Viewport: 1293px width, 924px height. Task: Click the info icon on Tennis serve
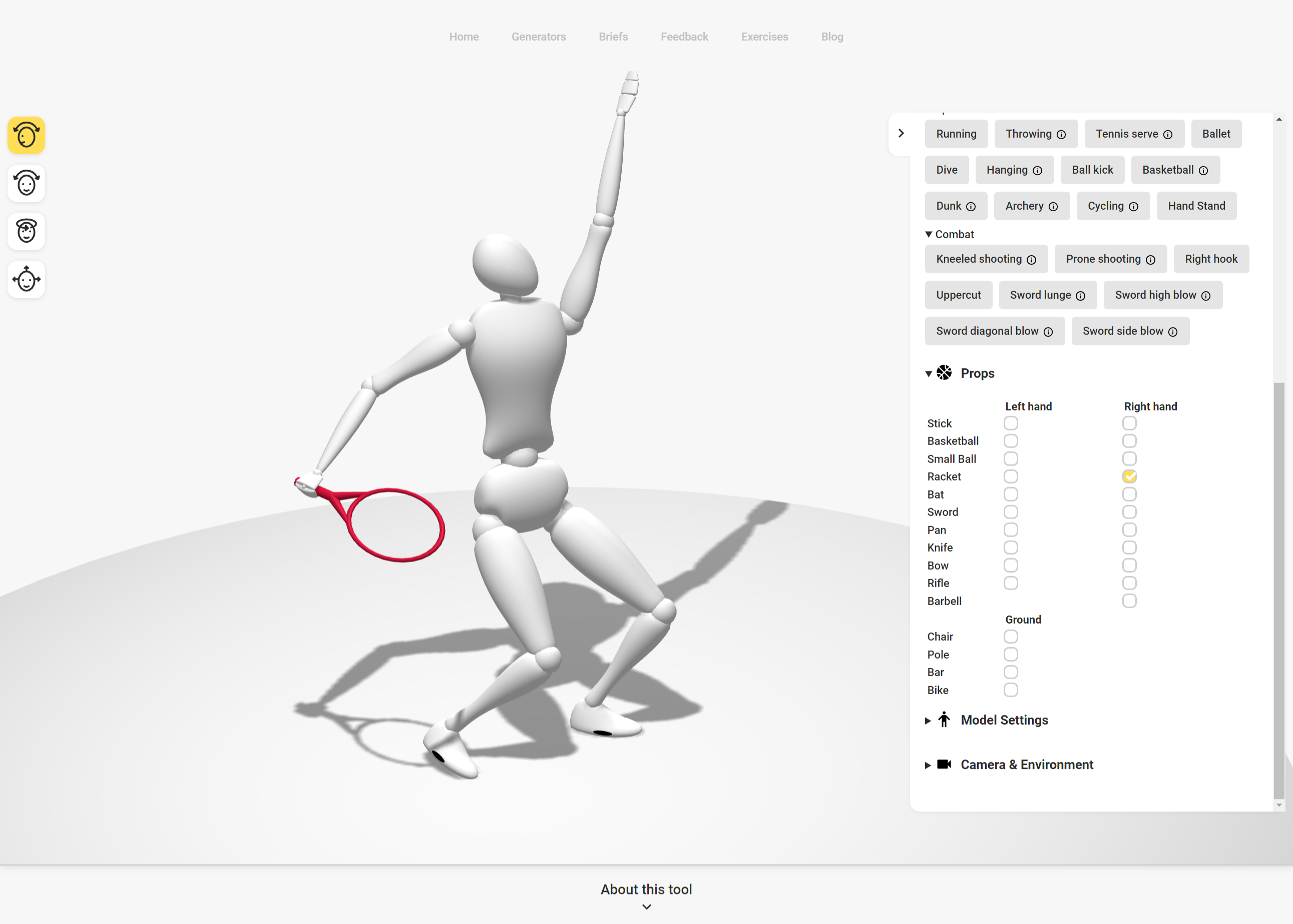(1168, 135)
